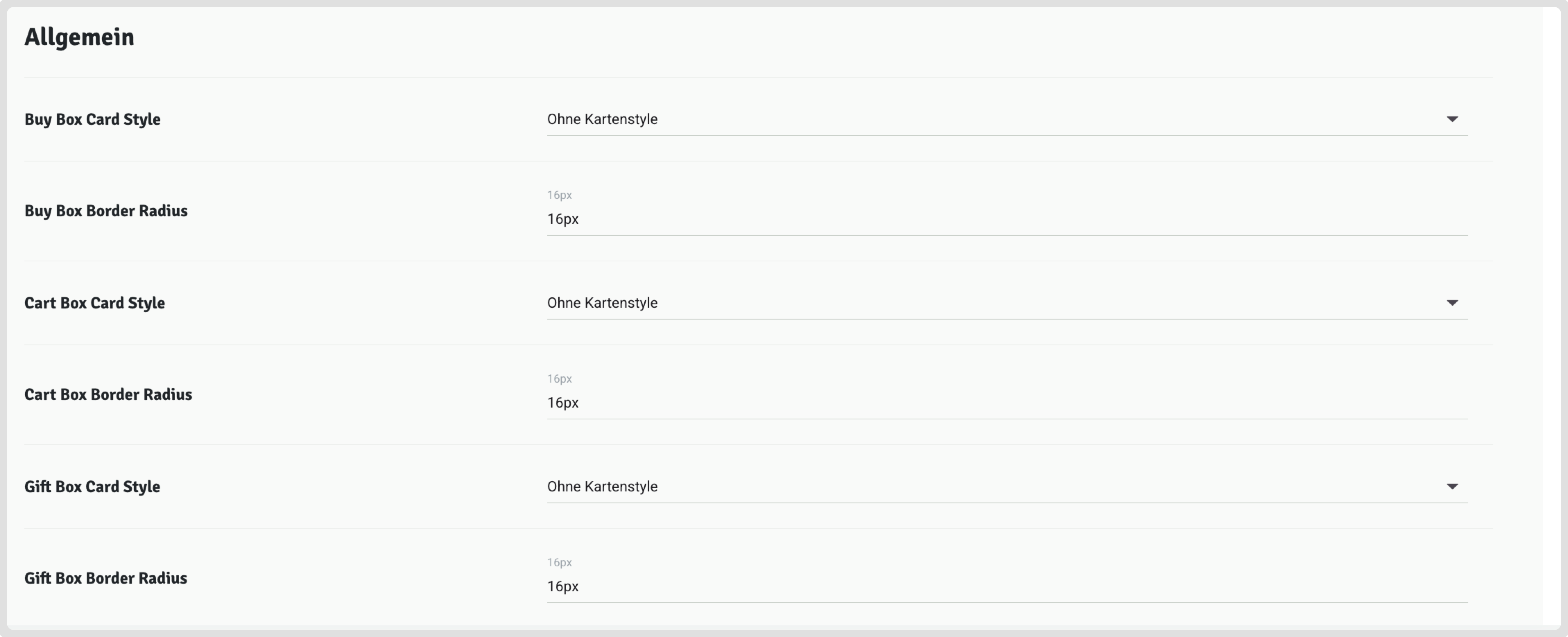Focus the Cart Box Border Radius input field
The image size is (1568, 637).
click(x=974, y=403)
